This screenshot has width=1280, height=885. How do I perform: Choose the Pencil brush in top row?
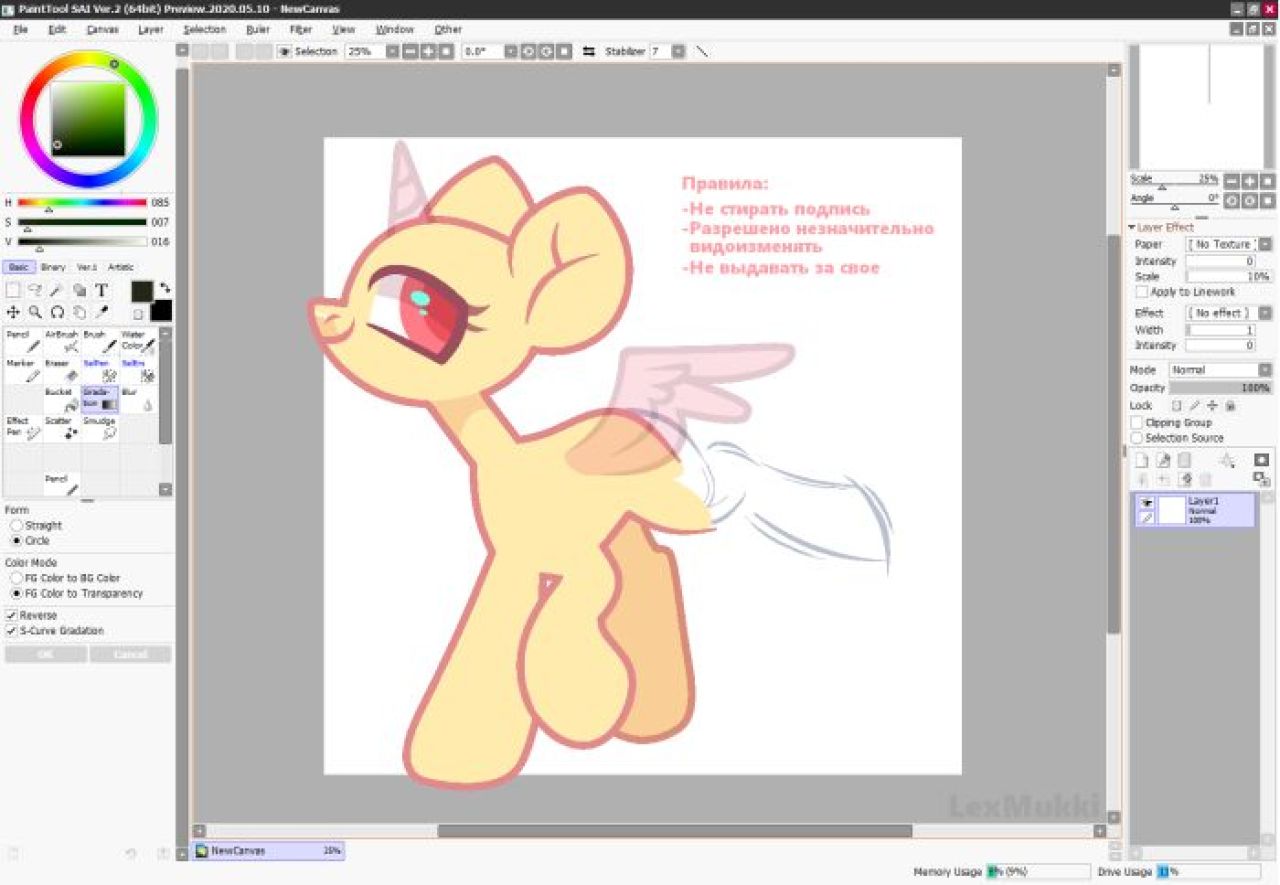23,342
